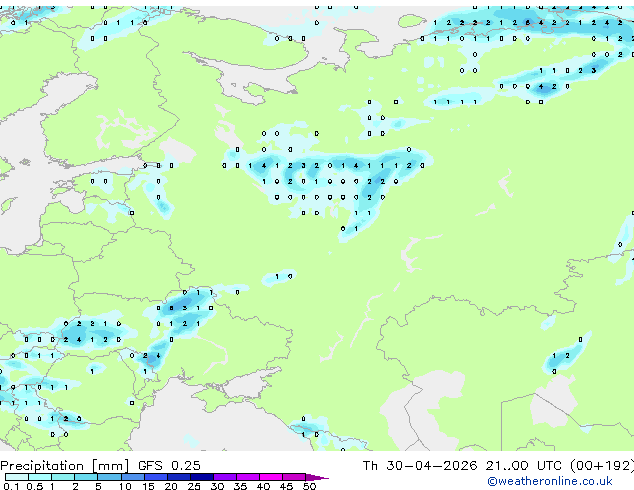Image resolution: width=634 pixels, height=490 pixels.
Task: Click the legend swatch between 20 and 25
Action: 178,477
